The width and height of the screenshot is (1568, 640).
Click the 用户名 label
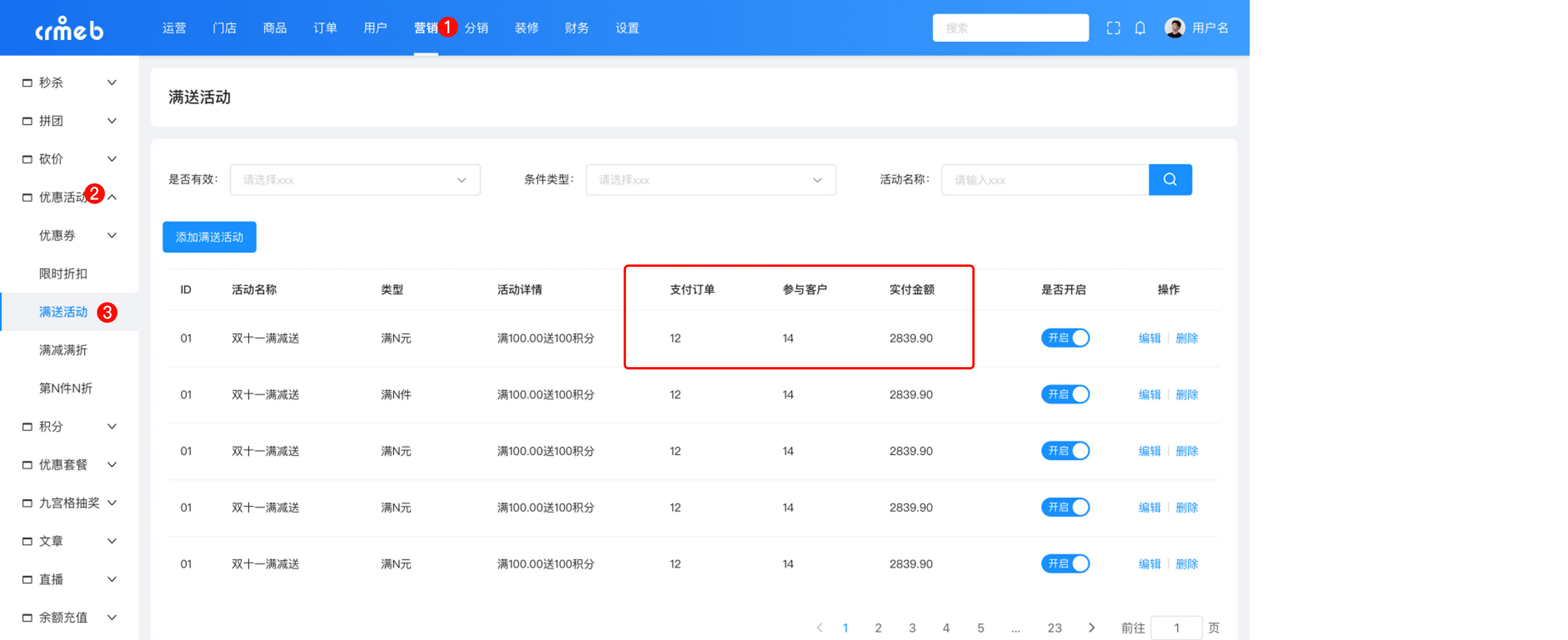point(1210,28)
